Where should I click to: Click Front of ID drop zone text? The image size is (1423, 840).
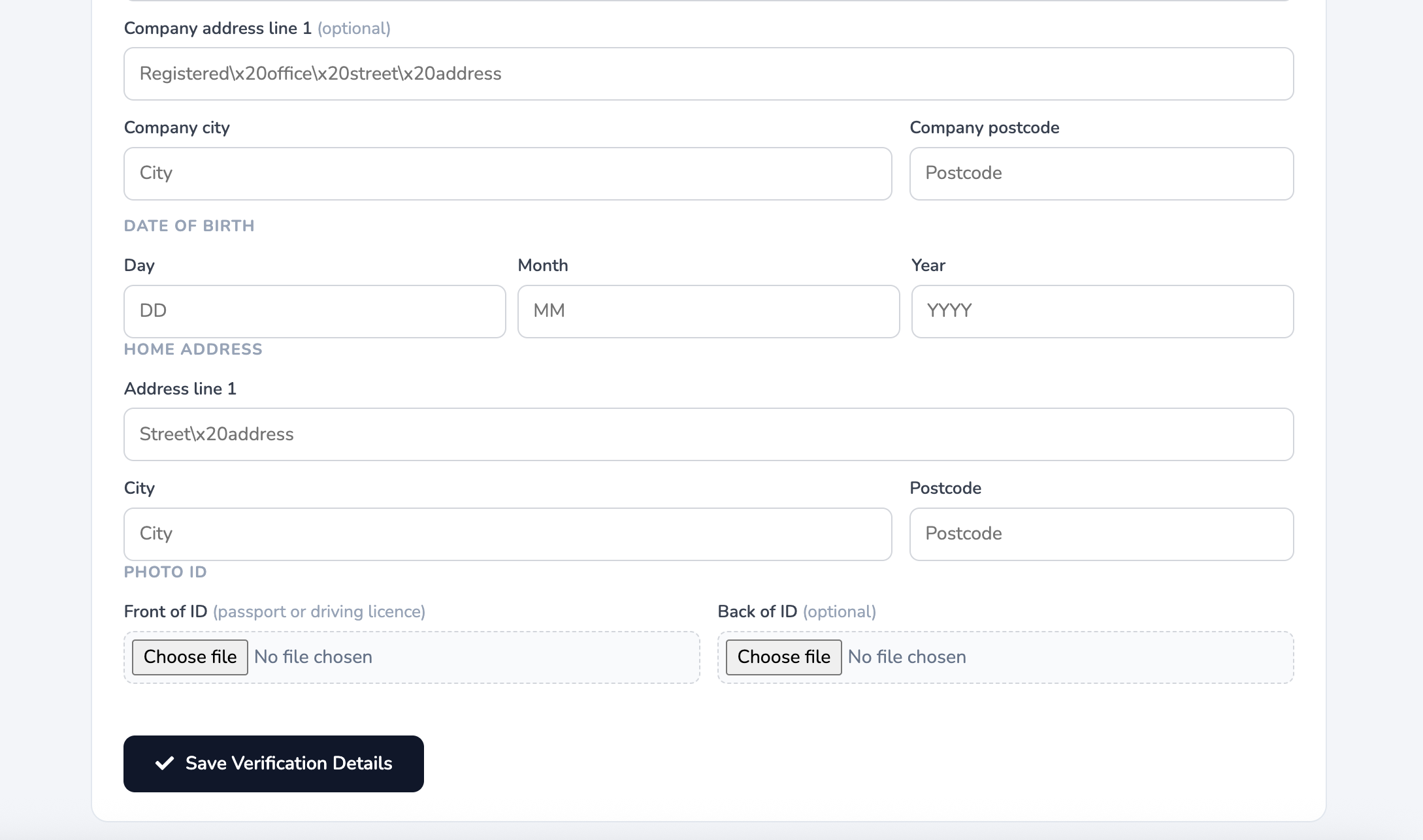[x=314, y=657]
